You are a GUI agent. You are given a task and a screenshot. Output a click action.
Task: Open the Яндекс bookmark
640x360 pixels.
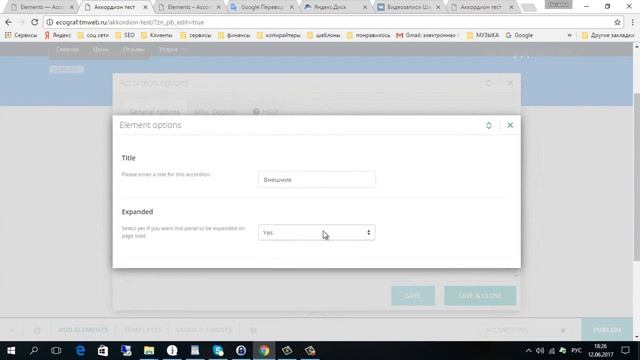(58, 35)
